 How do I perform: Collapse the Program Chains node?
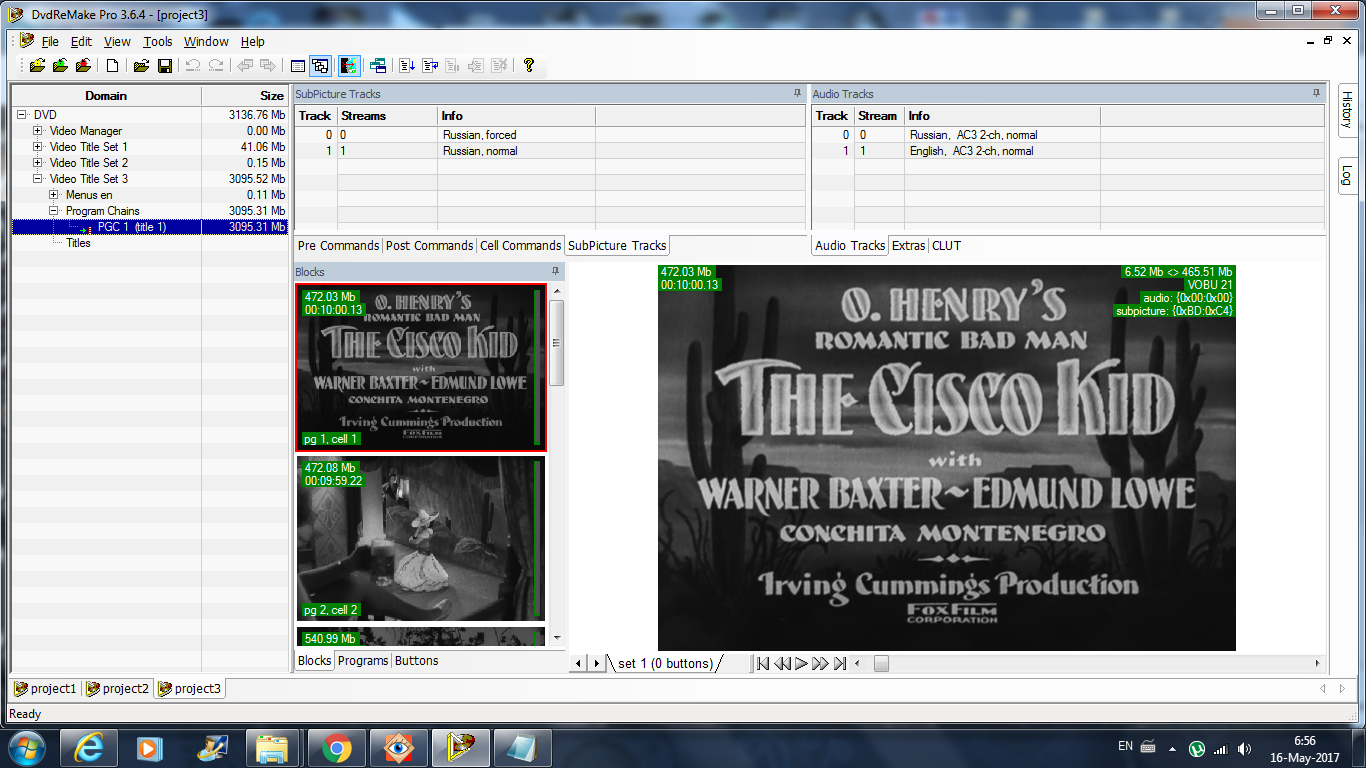[x=54, y=211]
